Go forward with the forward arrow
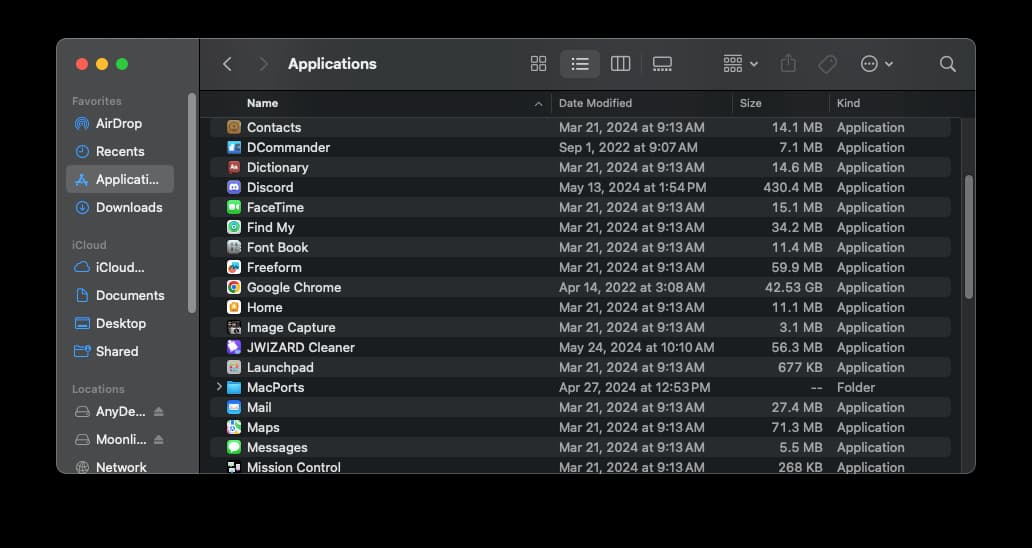Screen dimensions: 1032x548 [263, 64]
